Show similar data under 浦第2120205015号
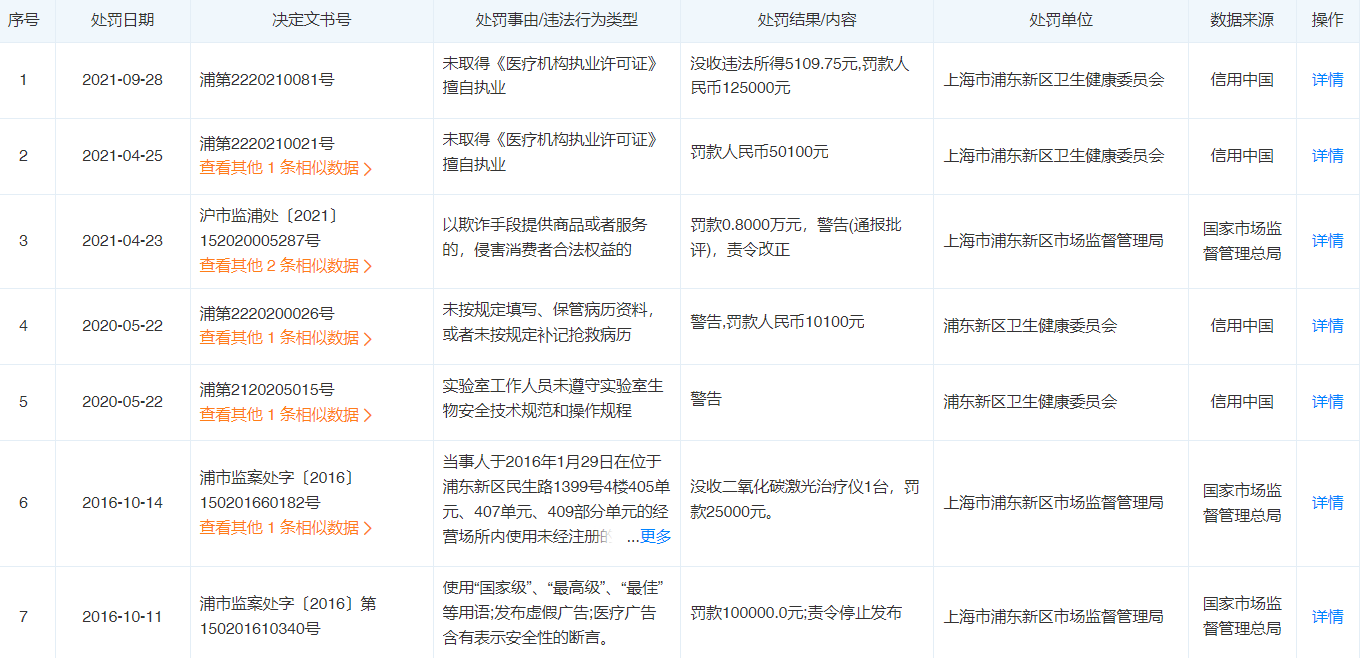This screenshot has width=1360, height=658. pos(285,414)
